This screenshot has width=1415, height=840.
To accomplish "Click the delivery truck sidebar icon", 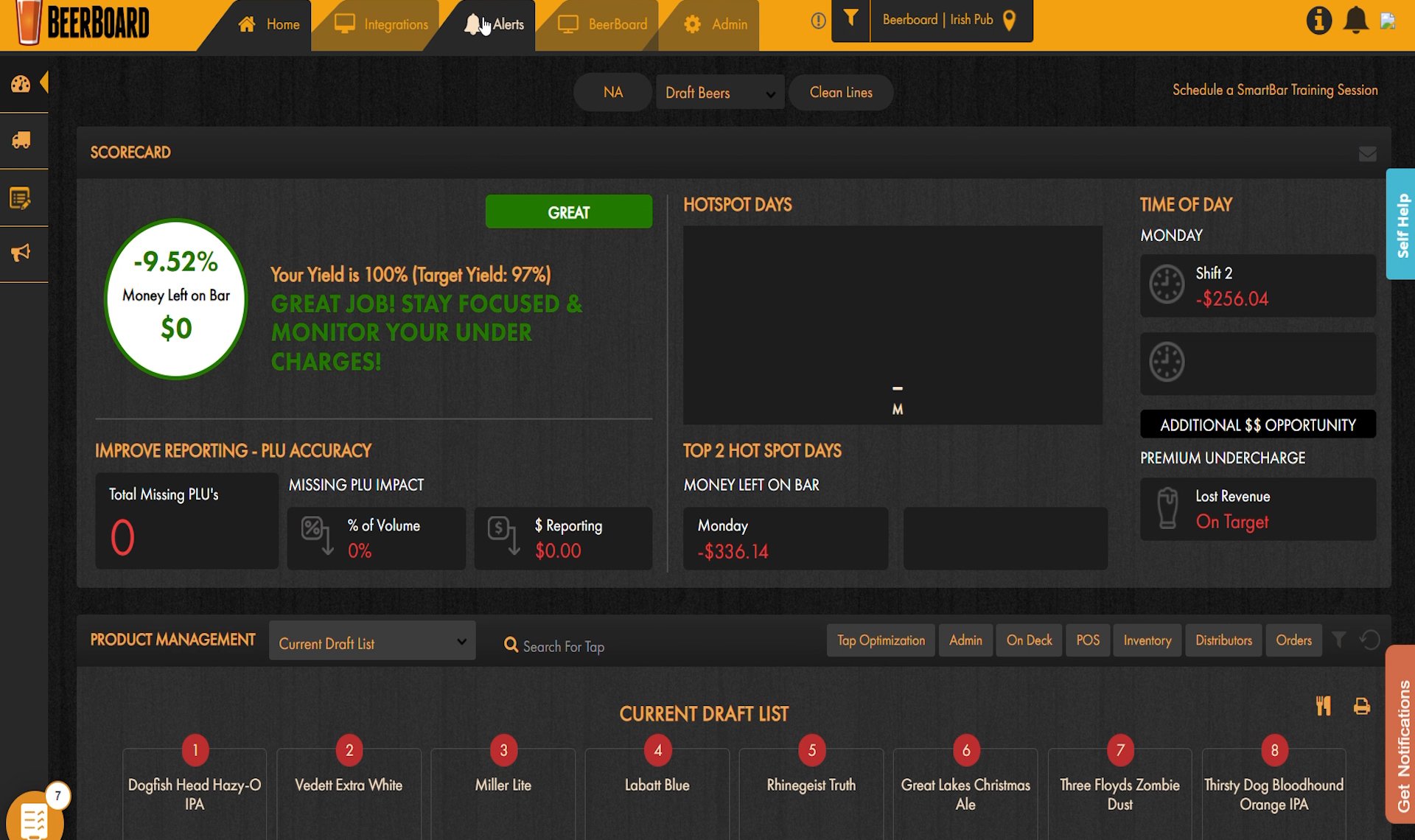I will click(21, 140).
